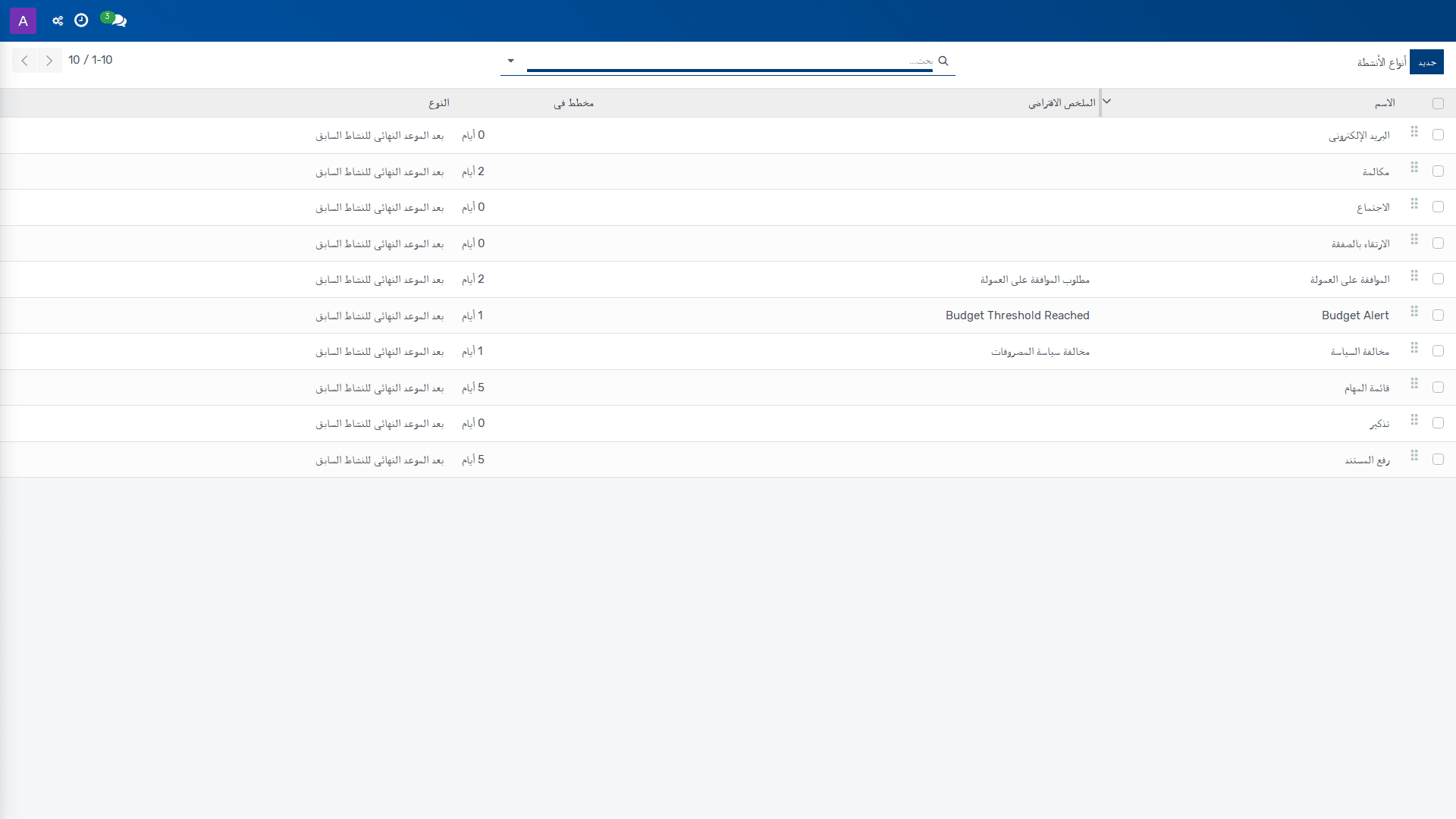The width and height of the screenshot is (1456, 819).
Task: Sort by الملخص الافتراضي column header
Action: 1062,103
